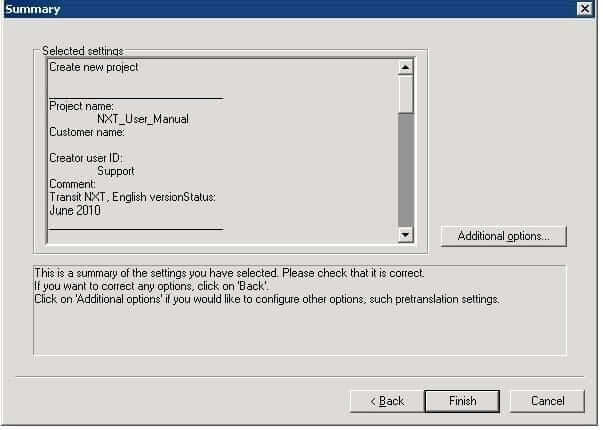Select the 'June 2010' text line

click(75, 210)
